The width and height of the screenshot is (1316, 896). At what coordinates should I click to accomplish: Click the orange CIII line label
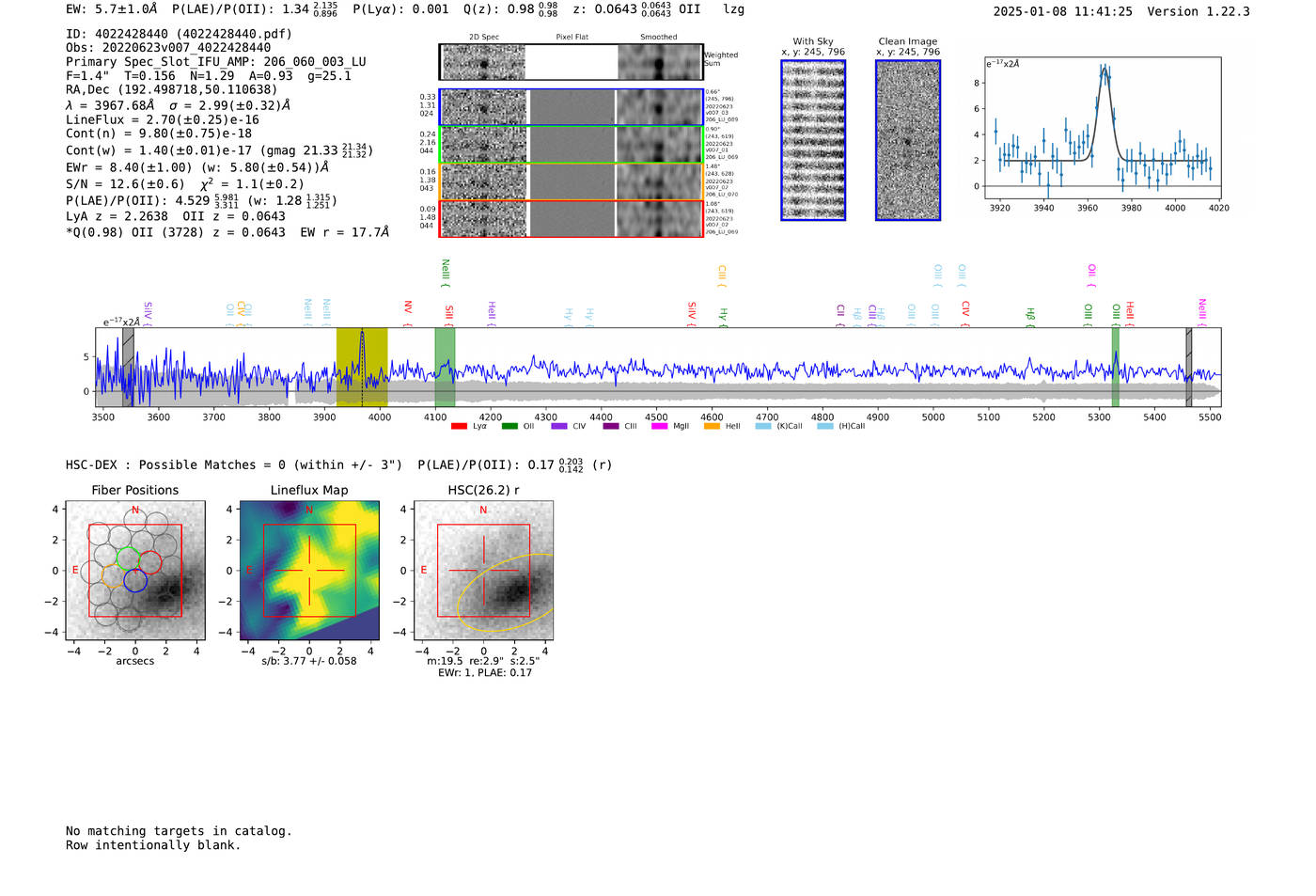coord(722,275)
